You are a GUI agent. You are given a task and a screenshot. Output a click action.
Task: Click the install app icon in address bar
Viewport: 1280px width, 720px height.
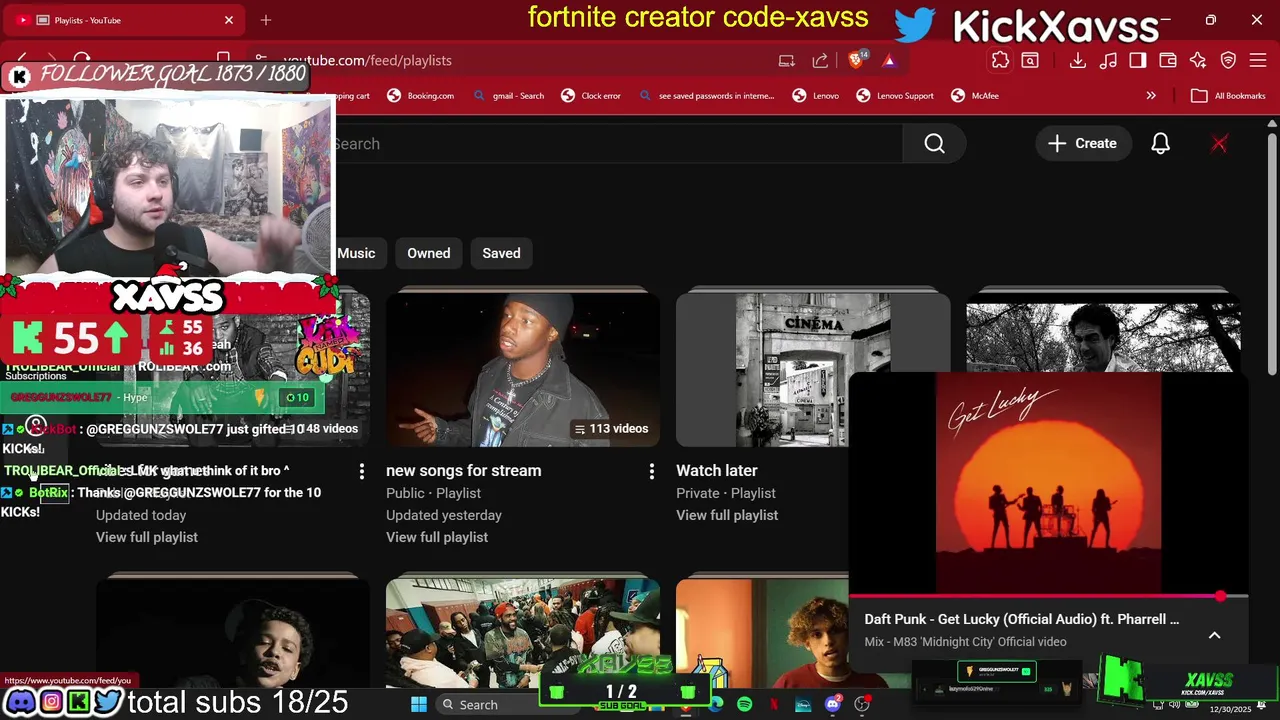787,61
